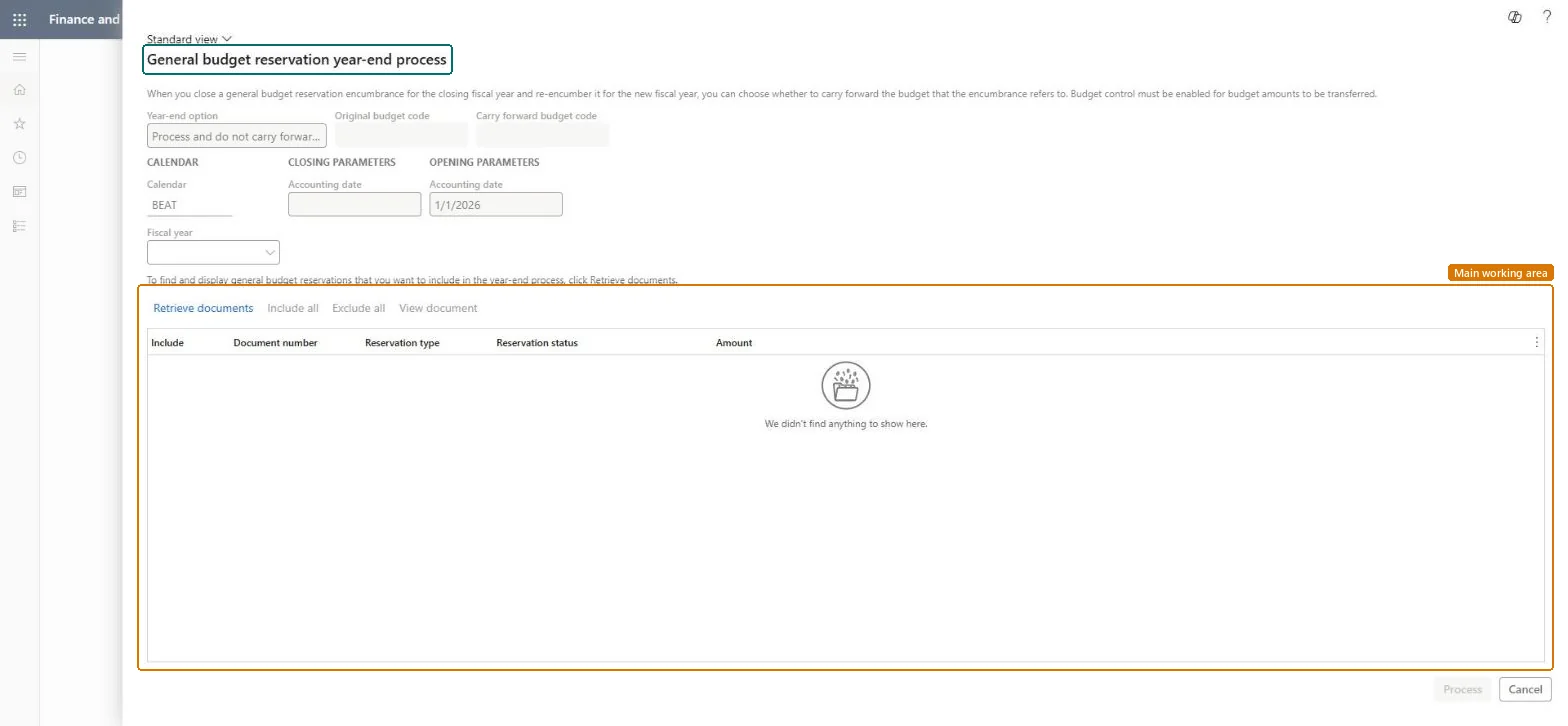Click the empty-folder nothing found icon

coord(846,386)
